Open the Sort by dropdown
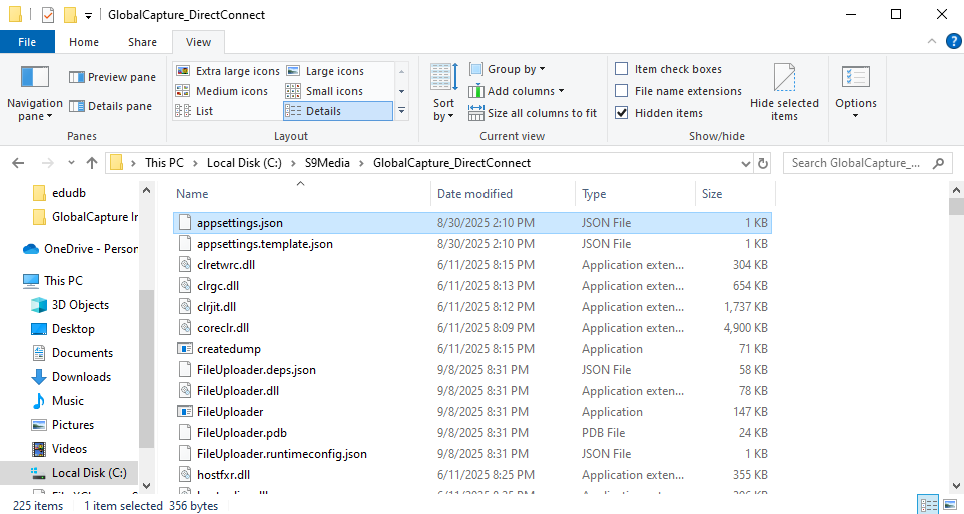The width and height of the screenshot is (964, 514). pyautogui.click(x=443, y=109)
